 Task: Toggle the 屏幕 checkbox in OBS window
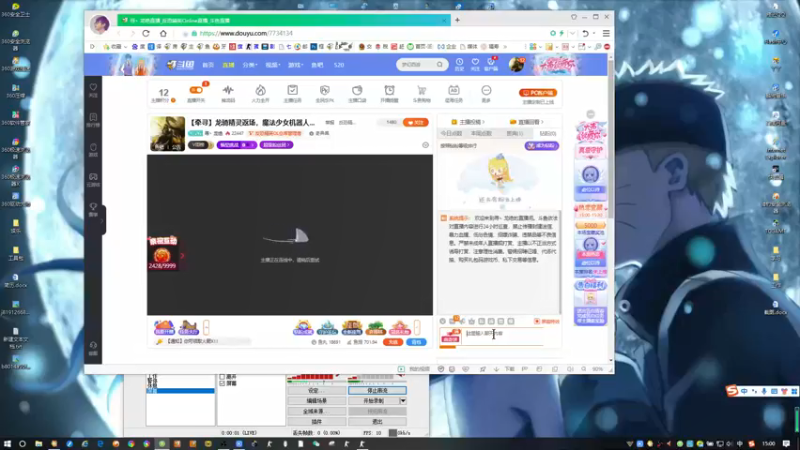click(222, 383)
